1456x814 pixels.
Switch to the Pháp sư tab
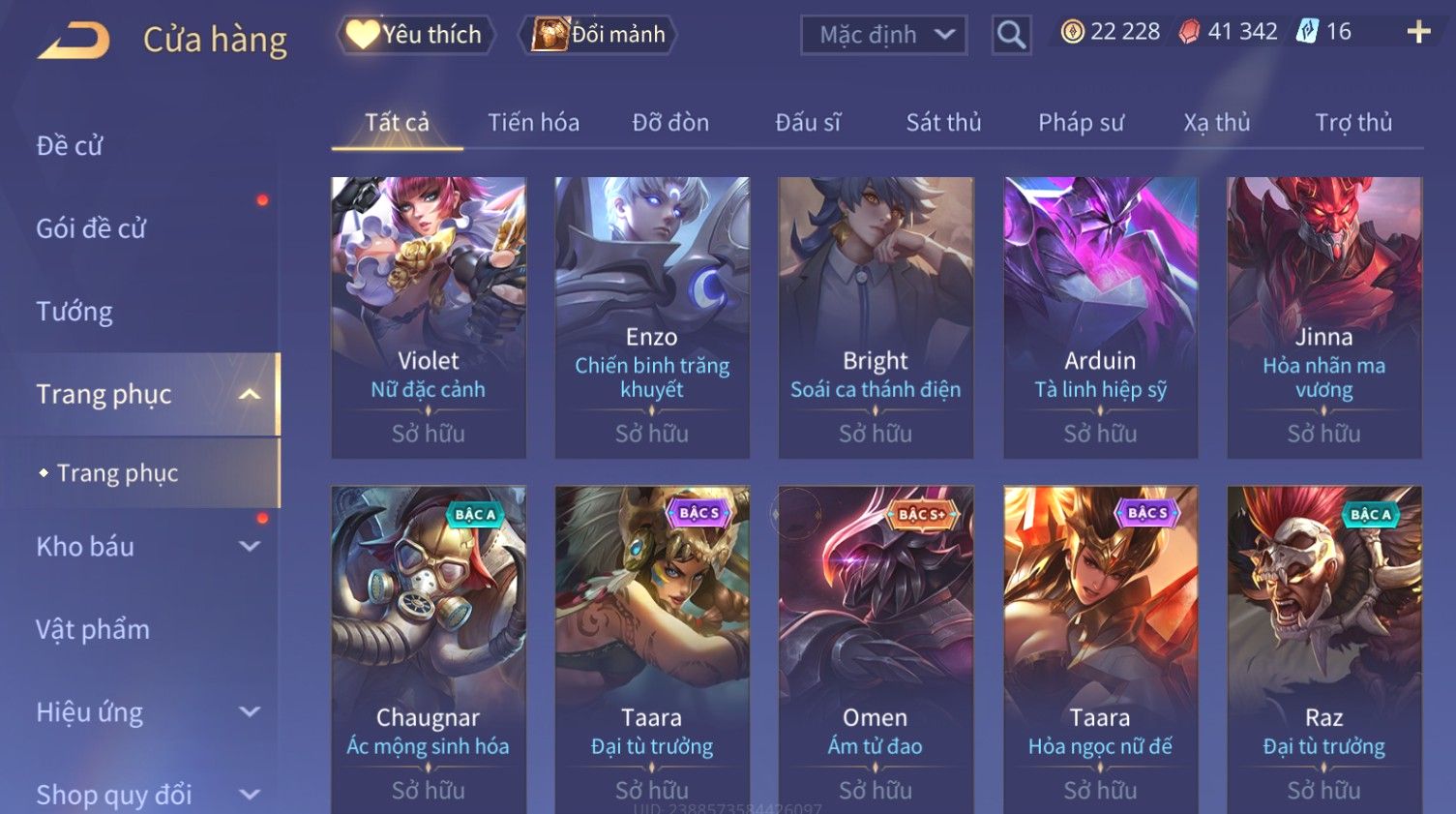1081,122
